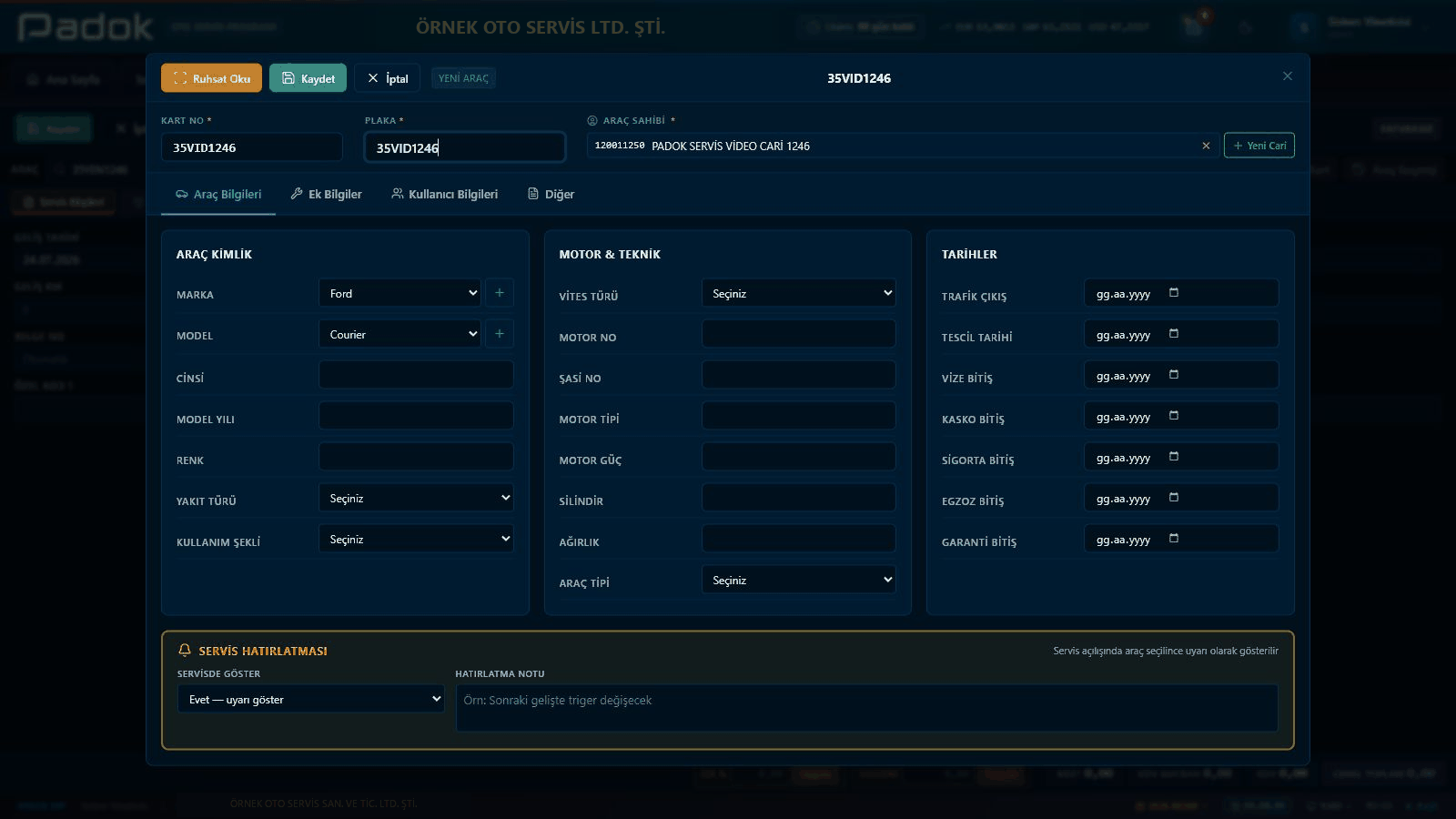
Task: Open calendar for TESCİL TARİHİ date
Action: click(x=1174, y=334)
